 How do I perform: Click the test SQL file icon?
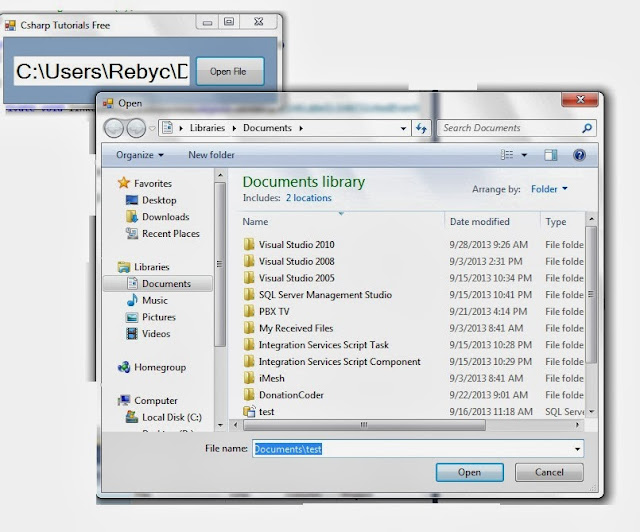[249, 412]
